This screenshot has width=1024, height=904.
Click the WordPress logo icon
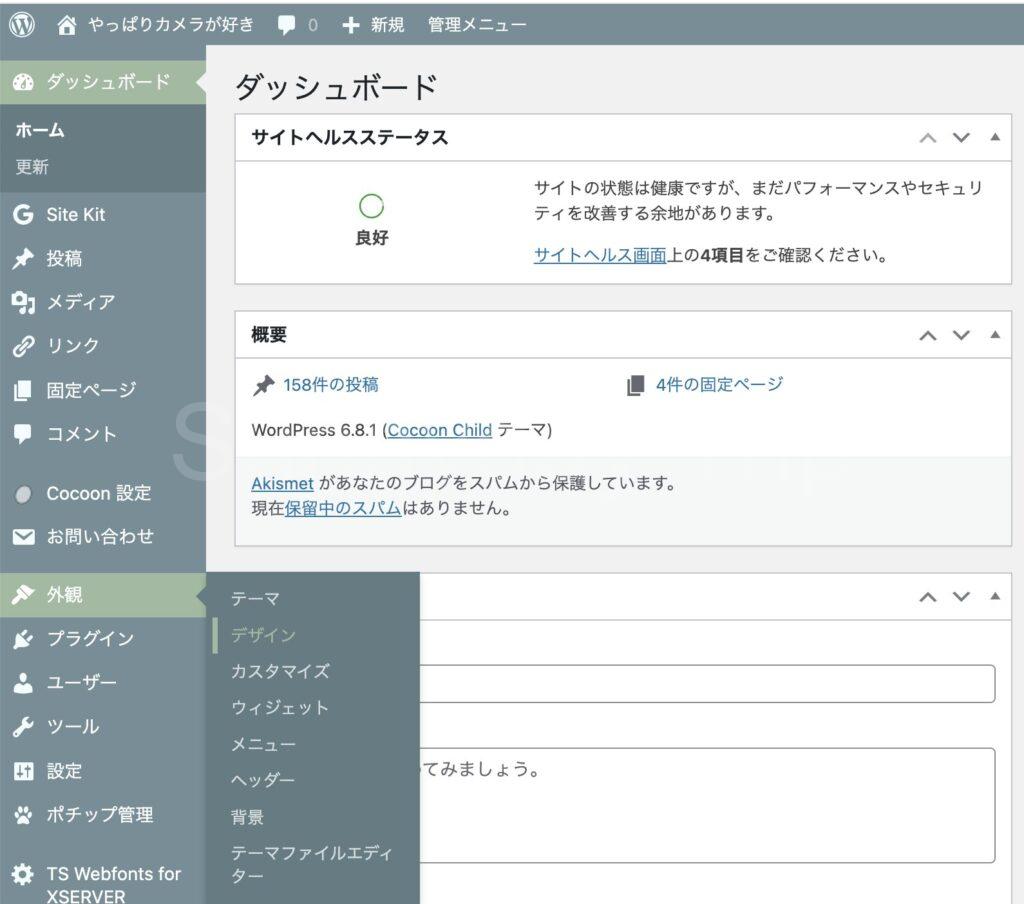point(22,25)
